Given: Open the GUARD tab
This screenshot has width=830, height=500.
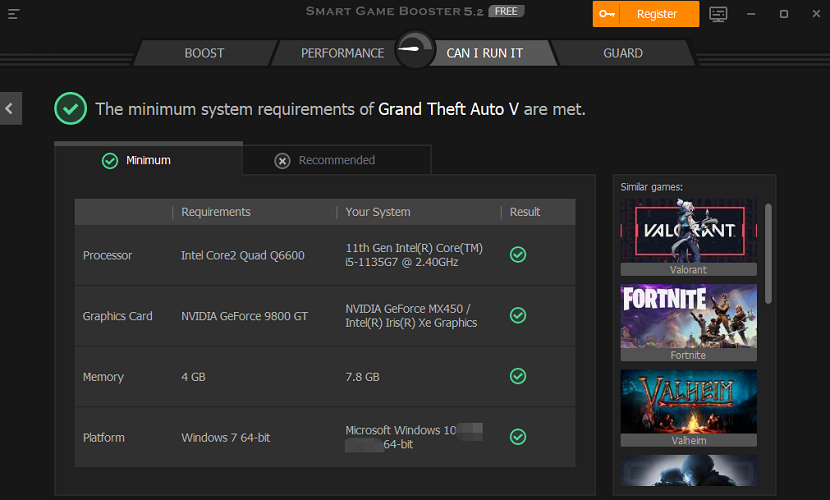Looking at the screenshot, I should 623,53.
